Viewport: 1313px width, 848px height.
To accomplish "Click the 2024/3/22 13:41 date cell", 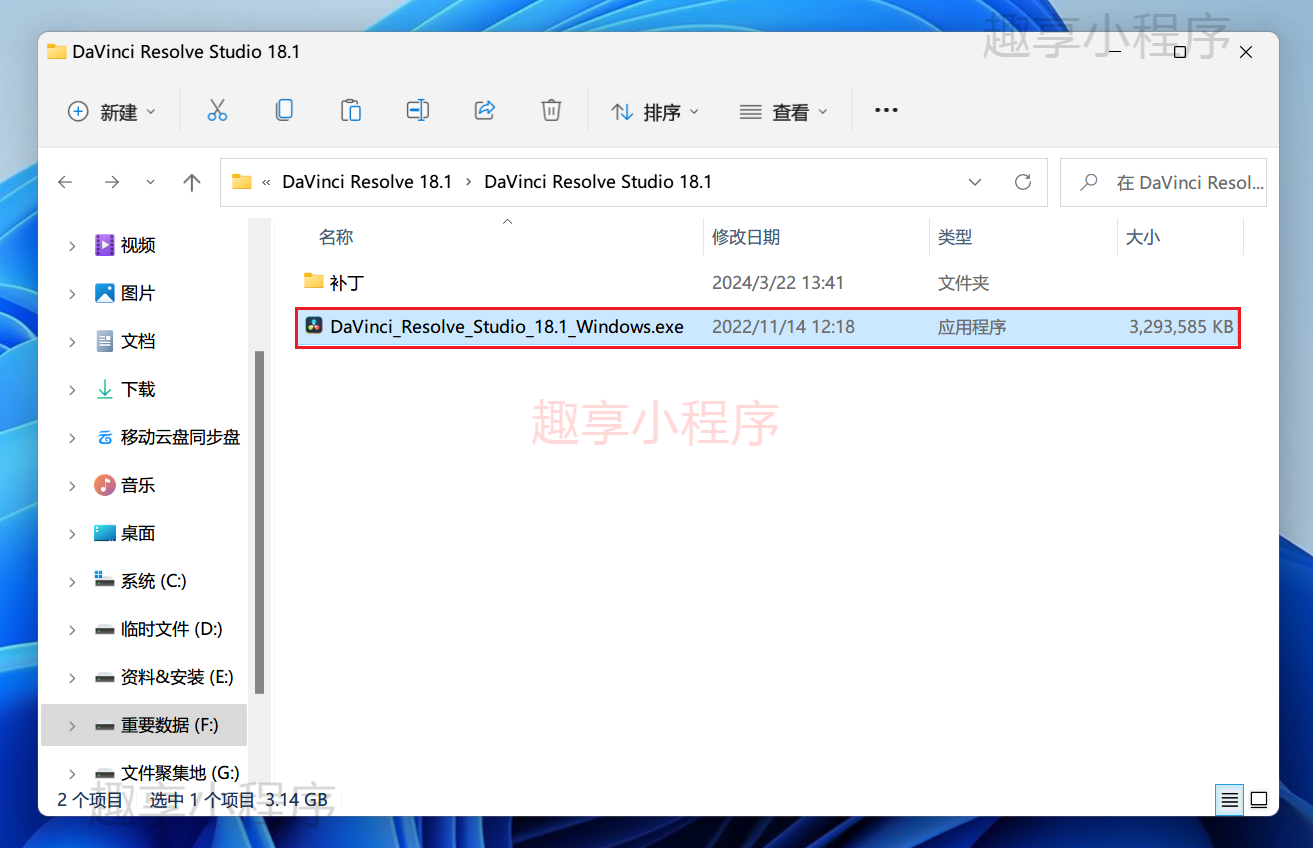I will tap(778, 283).
